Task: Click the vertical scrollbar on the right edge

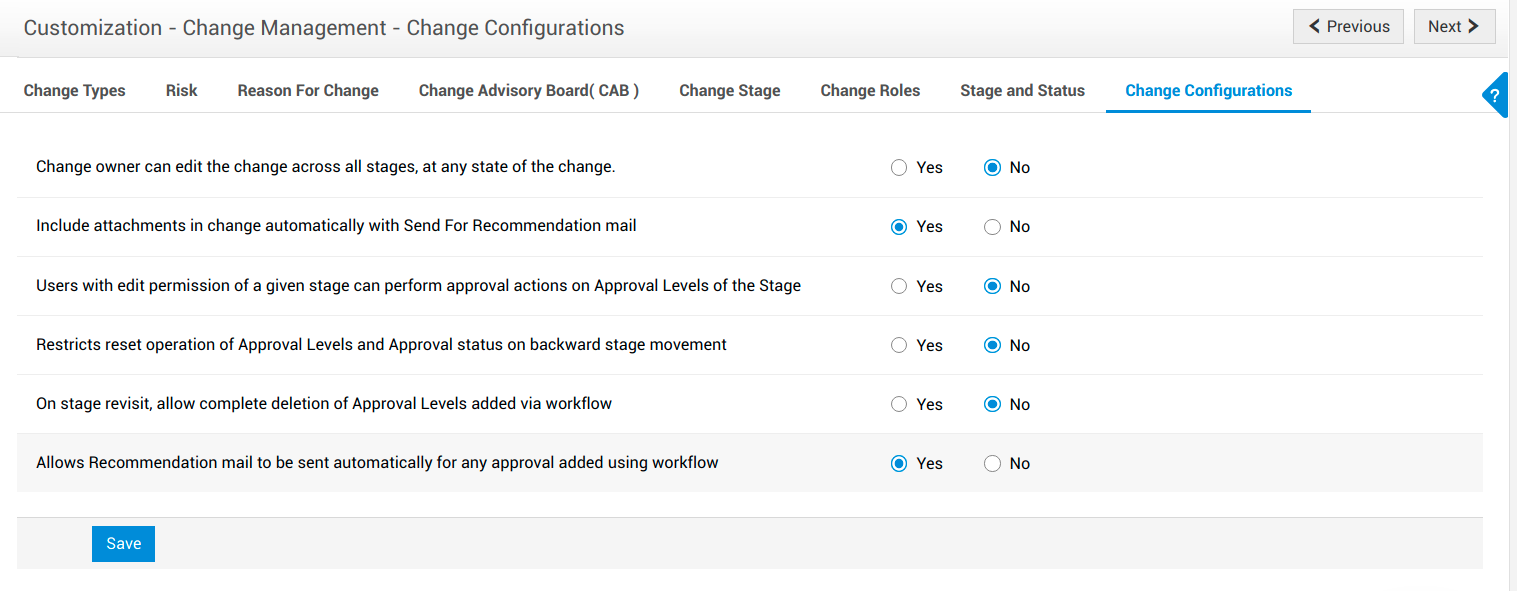Action: tap(1513, 295)
